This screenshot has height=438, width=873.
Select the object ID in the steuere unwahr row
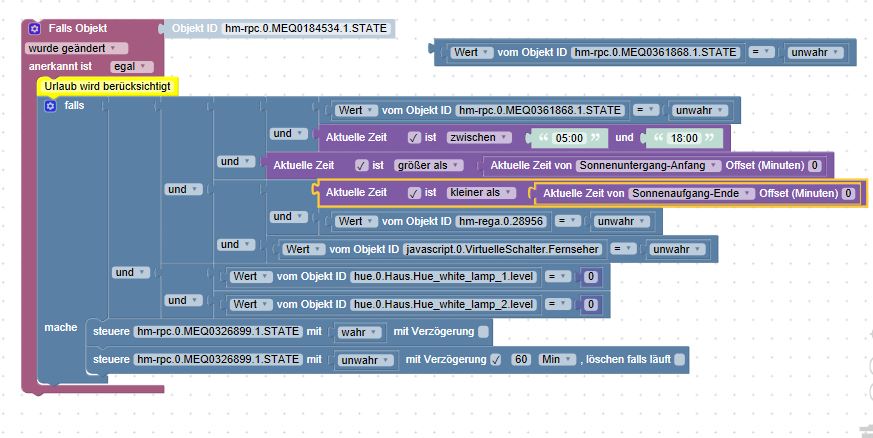click(x=218, y=360)
